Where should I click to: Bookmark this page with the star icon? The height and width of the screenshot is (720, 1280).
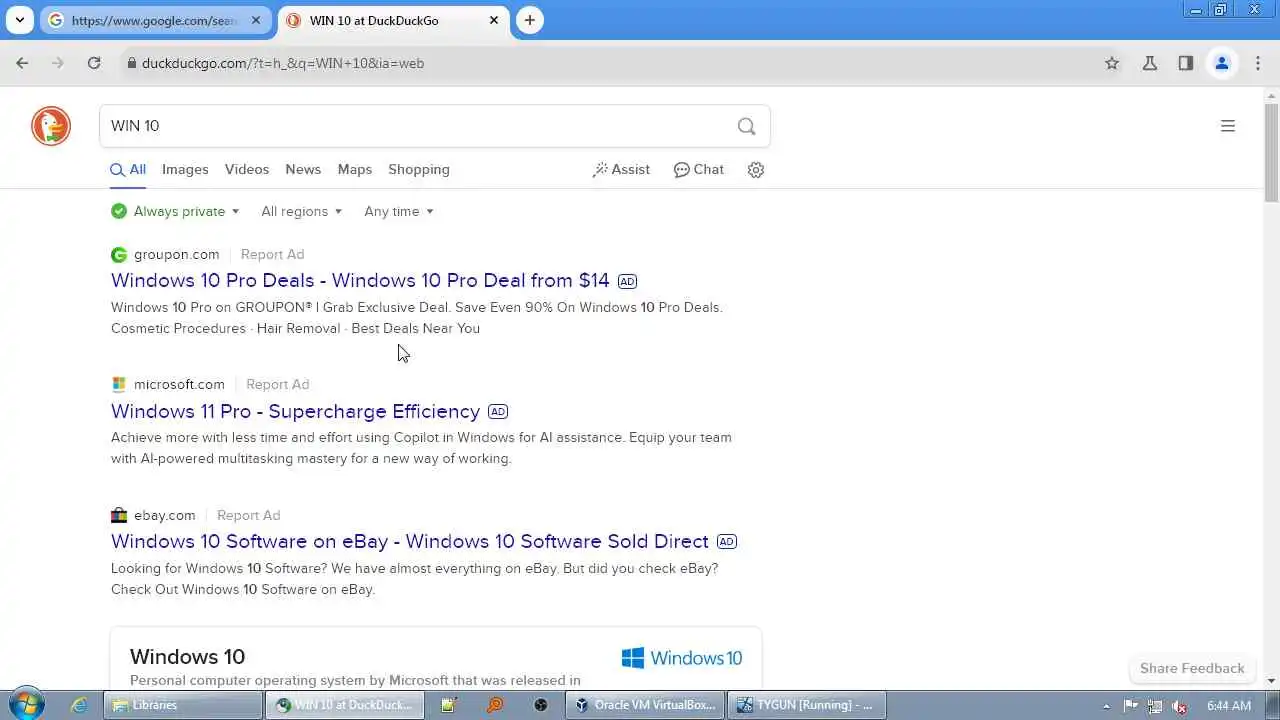tap(1112, 63)
